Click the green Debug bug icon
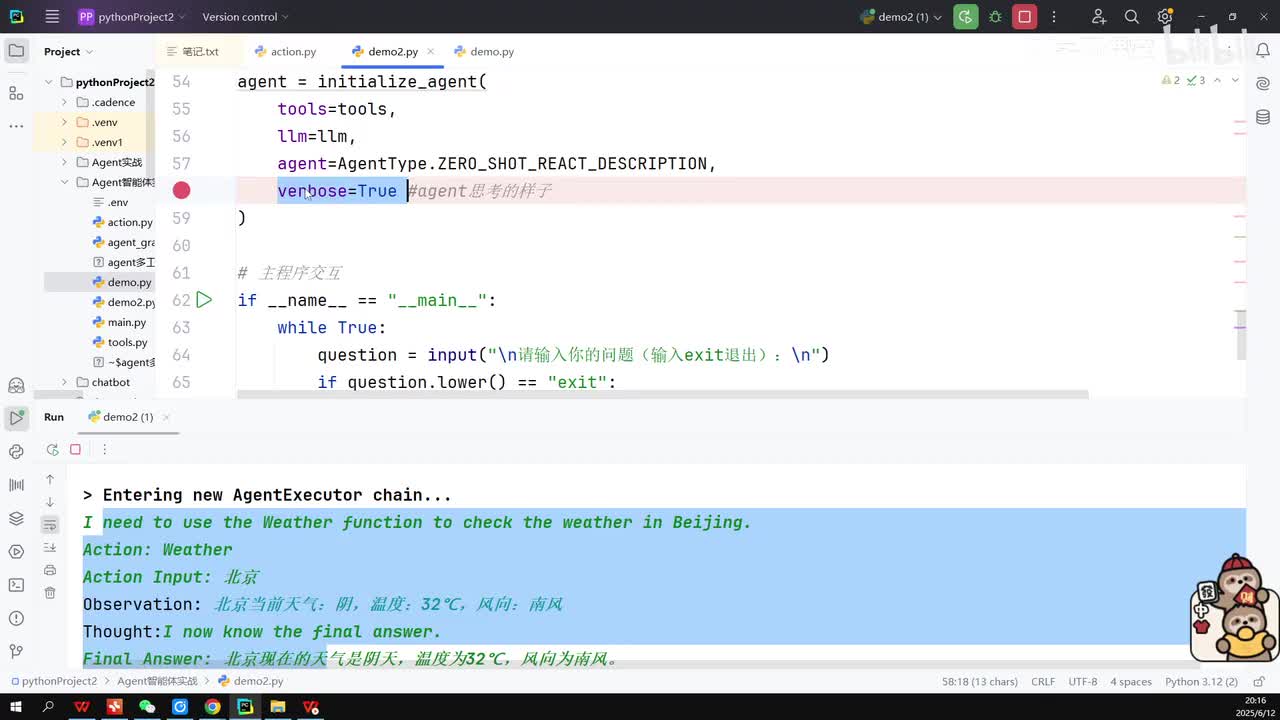The height and width of the screenshot is (720, 1280). click(x=995, y=17)
